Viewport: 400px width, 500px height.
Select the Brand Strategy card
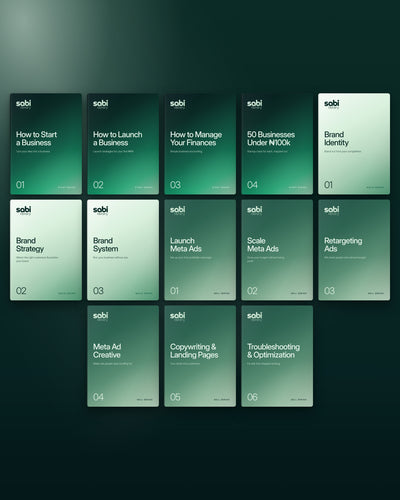(46, 250)
